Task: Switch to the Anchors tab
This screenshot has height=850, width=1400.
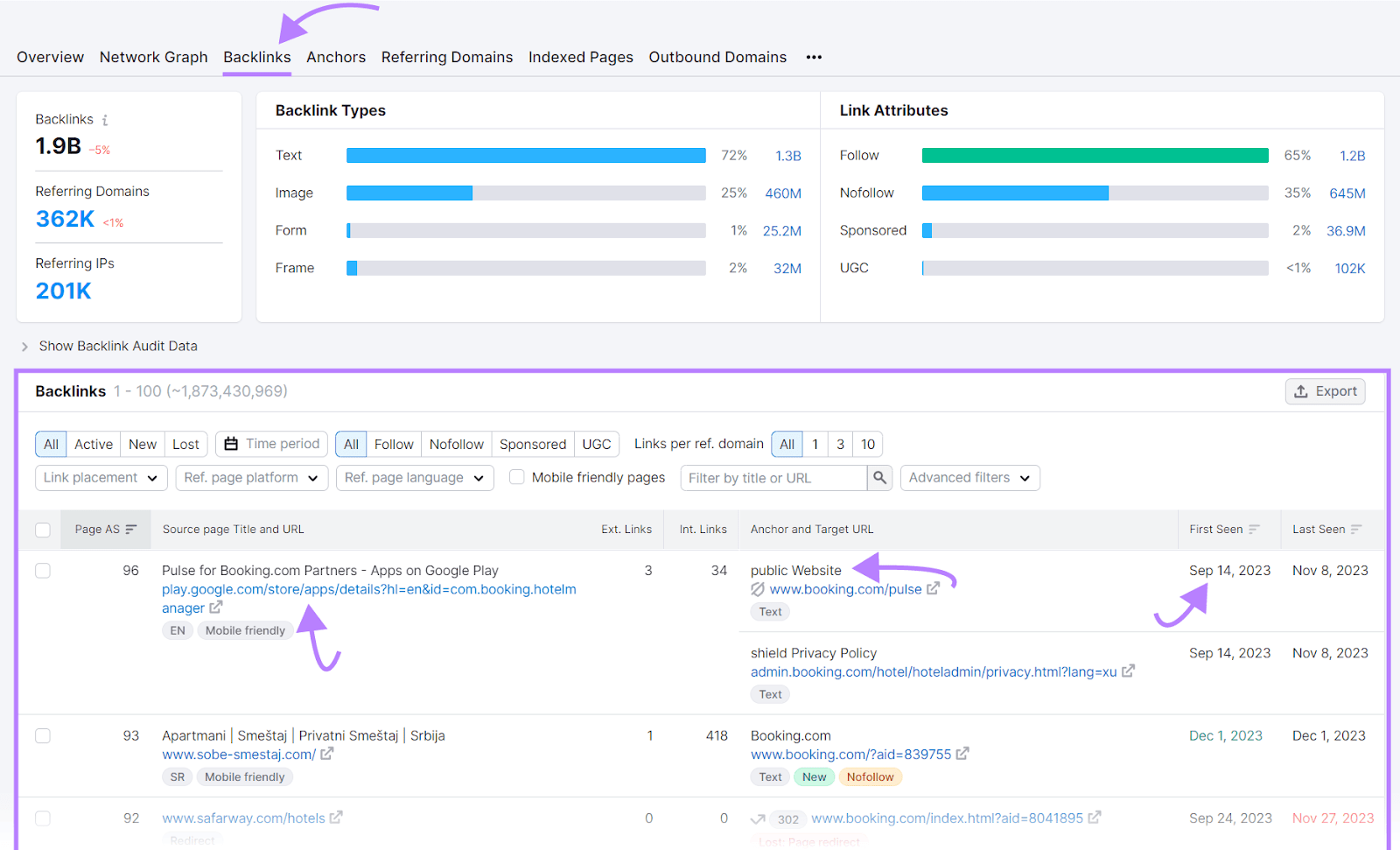Action: click(x=336, y=57)
